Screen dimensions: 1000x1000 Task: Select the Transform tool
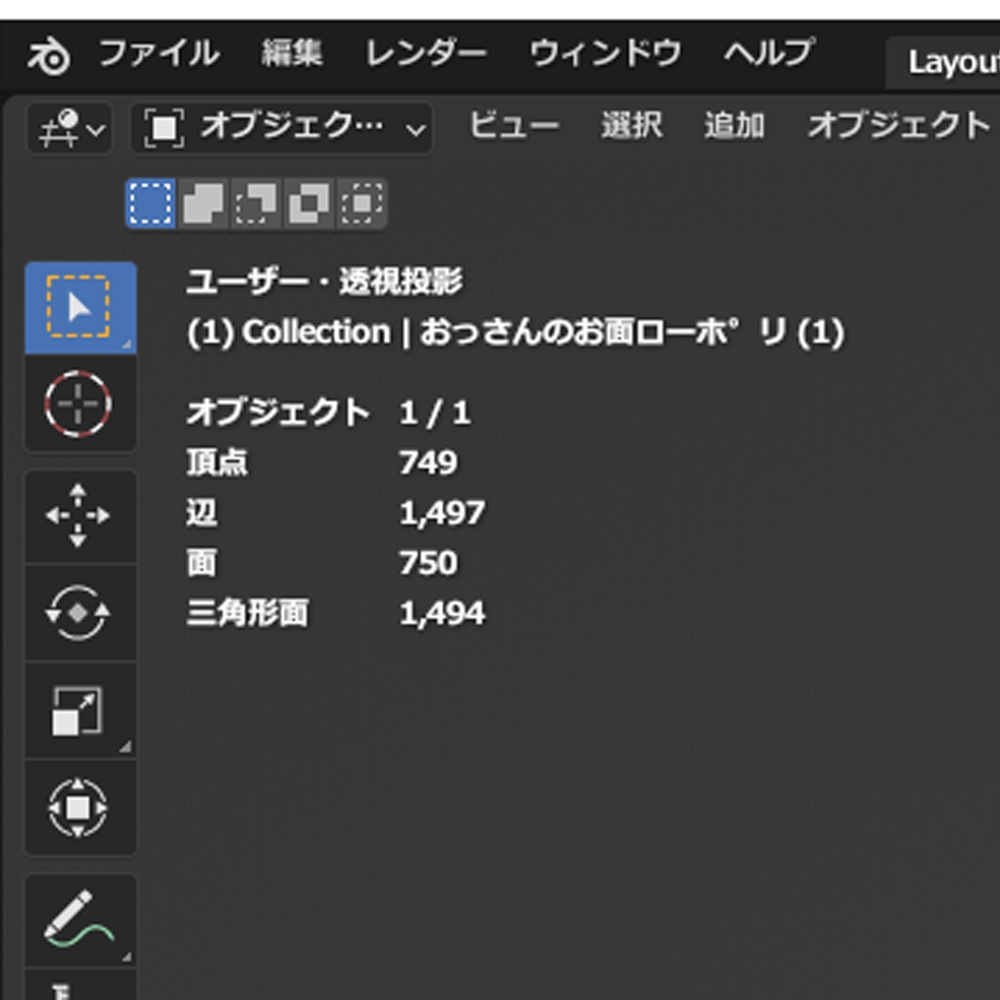tap(80, 808)
